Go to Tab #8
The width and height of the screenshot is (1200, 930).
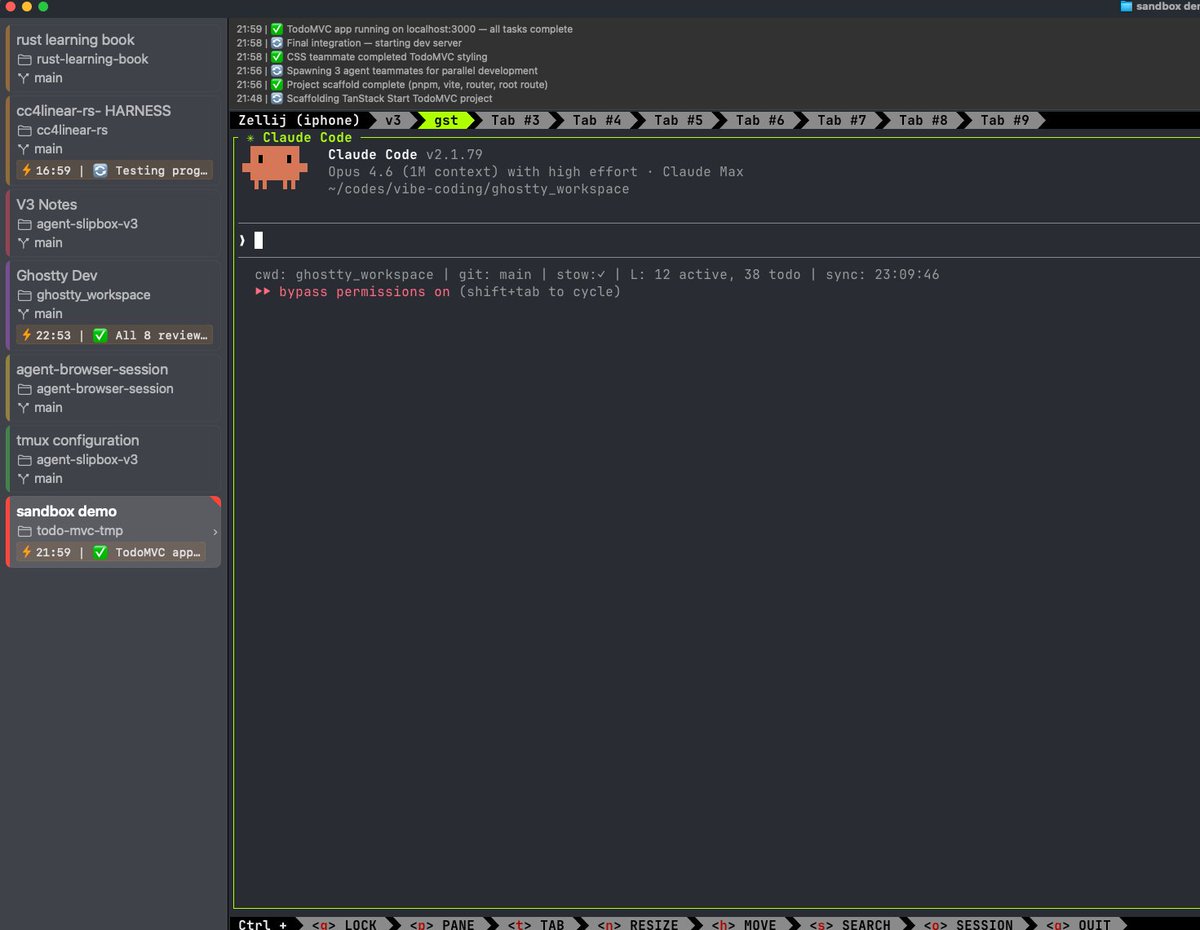point(923,120)
